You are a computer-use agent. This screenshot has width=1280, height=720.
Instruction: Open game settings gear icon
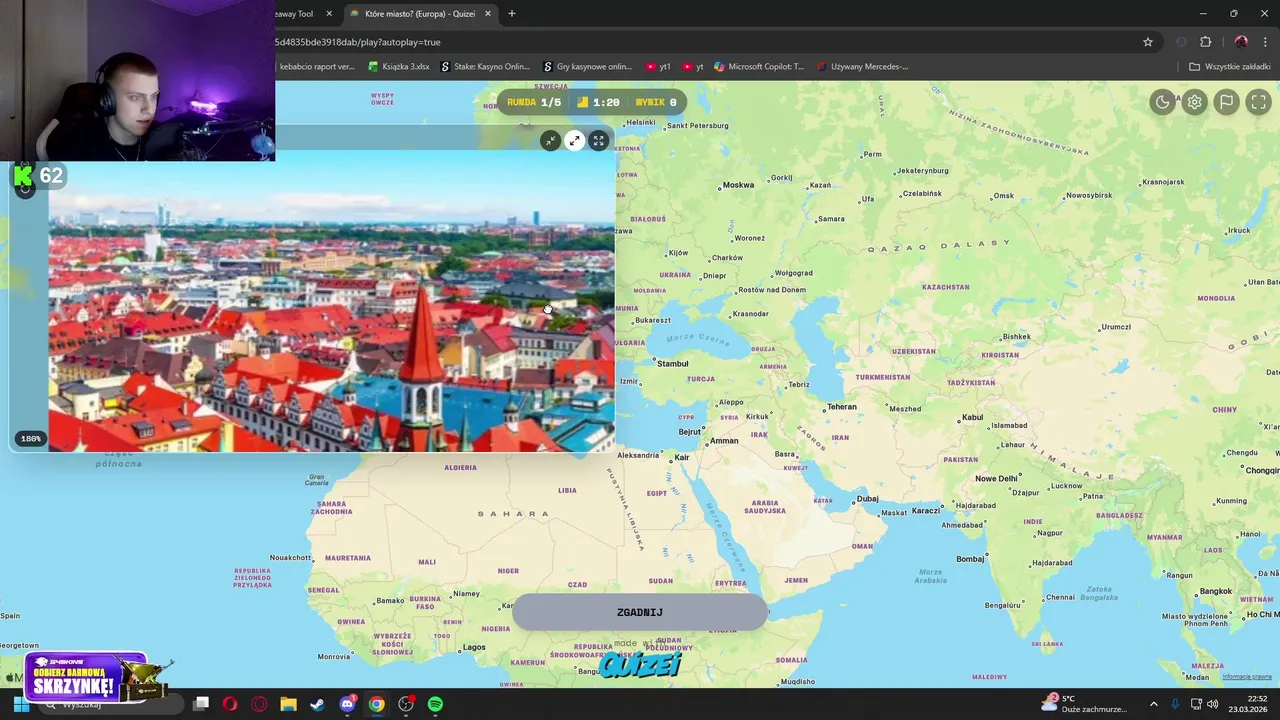1194,102
